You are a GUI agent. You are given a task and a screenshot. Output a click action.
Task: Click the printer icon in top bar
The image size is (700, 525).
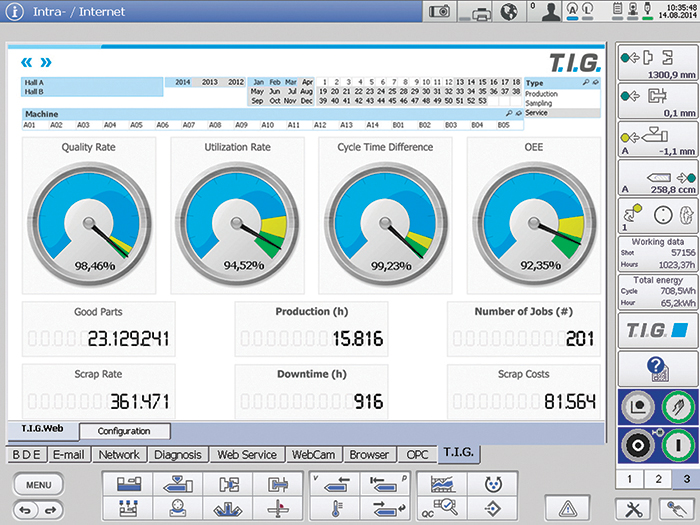point(481,12)
